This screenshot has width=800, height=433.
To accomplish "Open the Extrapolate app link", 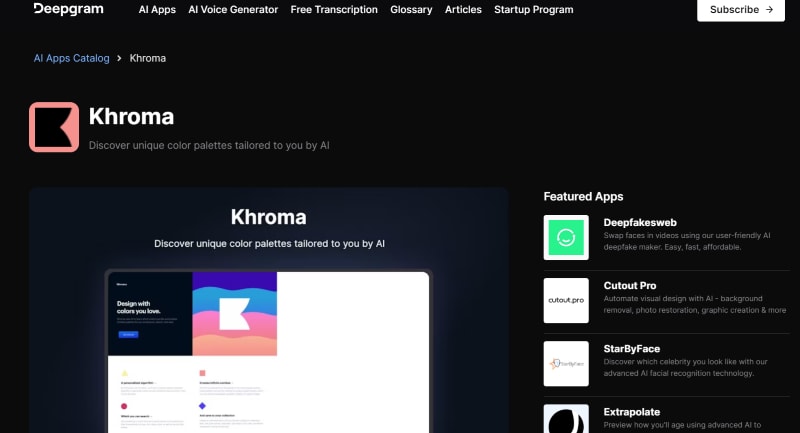I will (632, 412).
